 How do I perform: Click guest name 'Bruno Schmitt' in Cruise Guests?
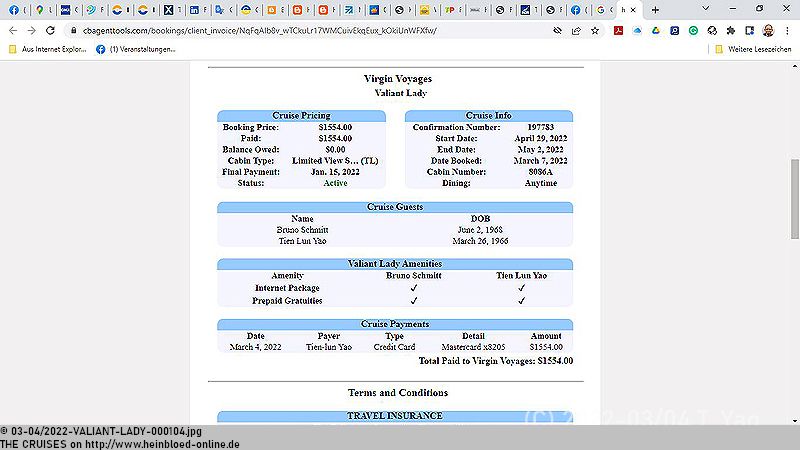pyautogui.click(x=303, y=230)
